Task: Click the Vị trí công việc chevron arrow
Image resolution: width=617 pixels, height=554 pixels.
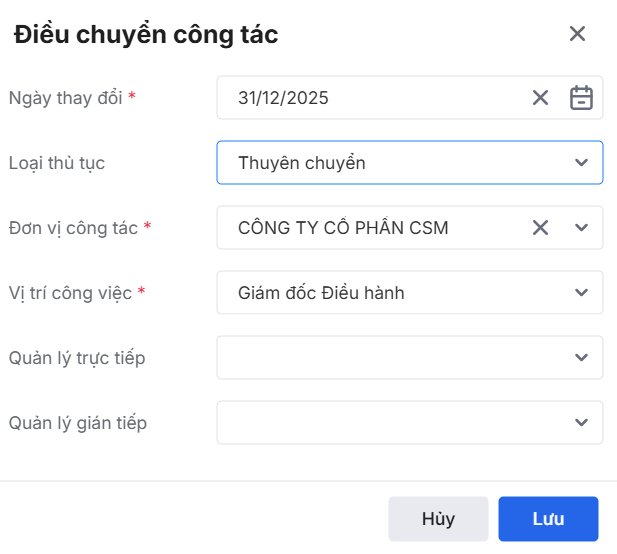Action: click(x=582, y=293)
